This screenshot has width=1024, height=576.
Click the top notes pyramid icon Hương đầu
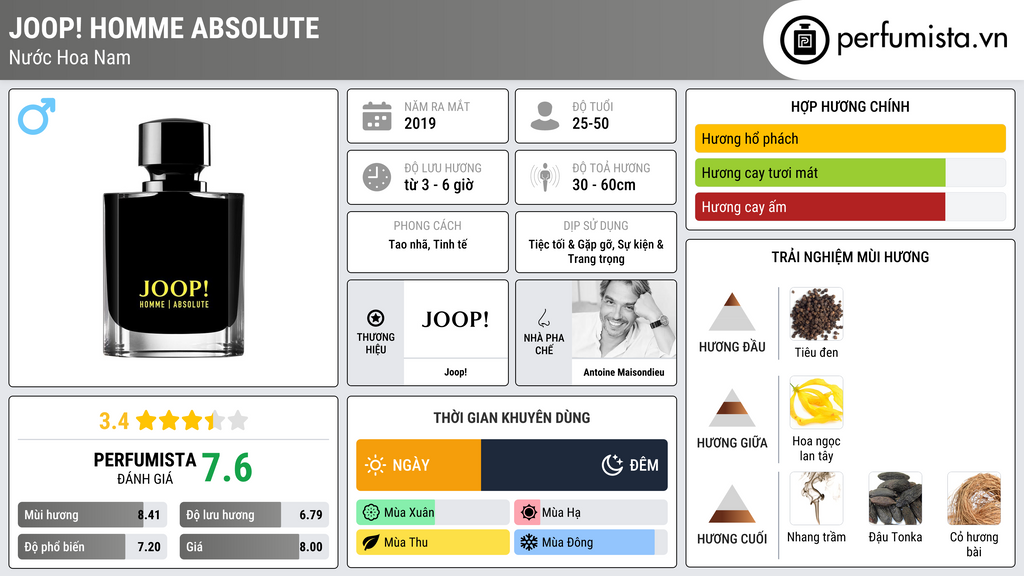point(732,312)
